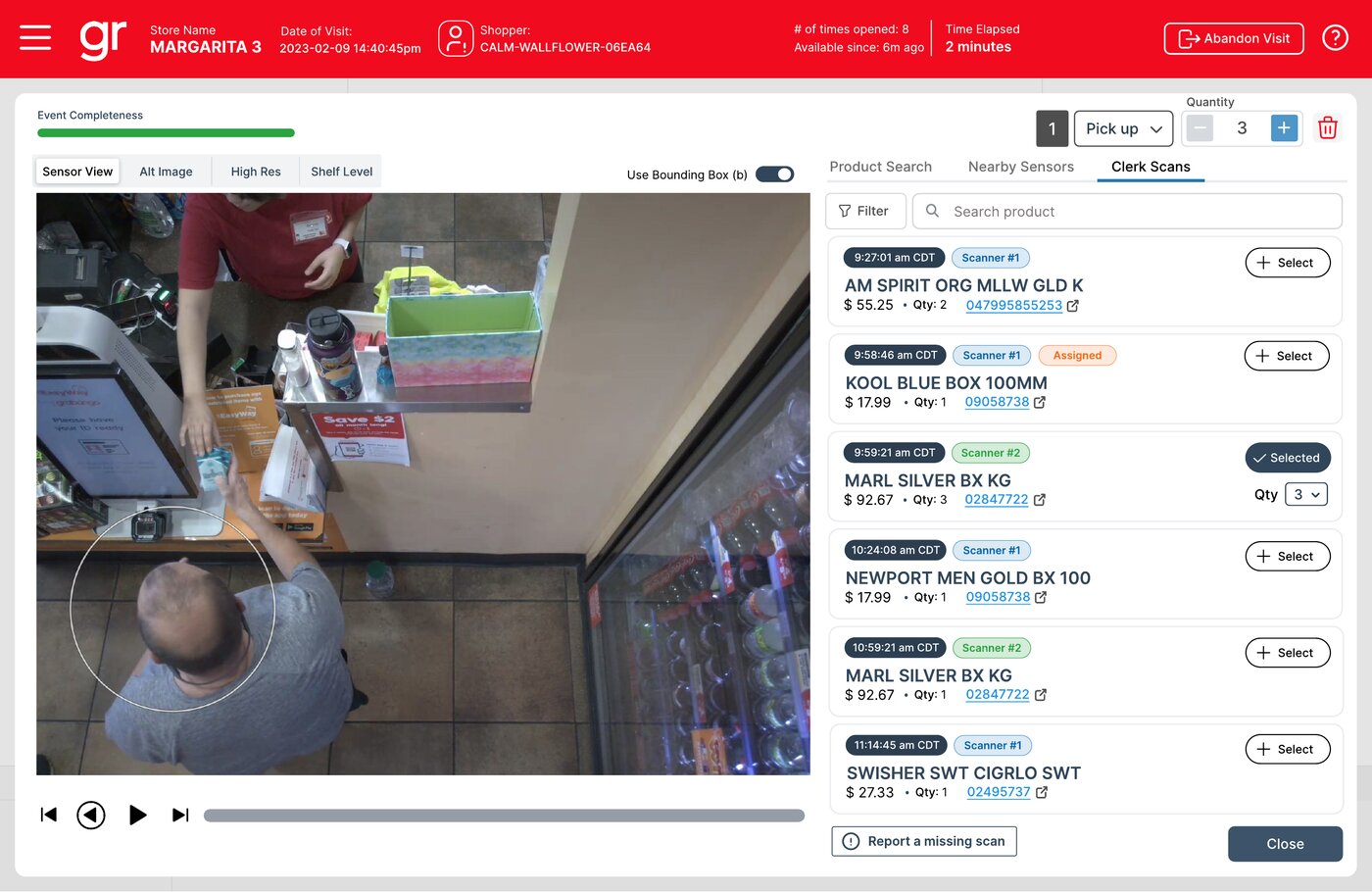1372x892 pixels.
Task: Open the Filter options
Action: (865, 211)
